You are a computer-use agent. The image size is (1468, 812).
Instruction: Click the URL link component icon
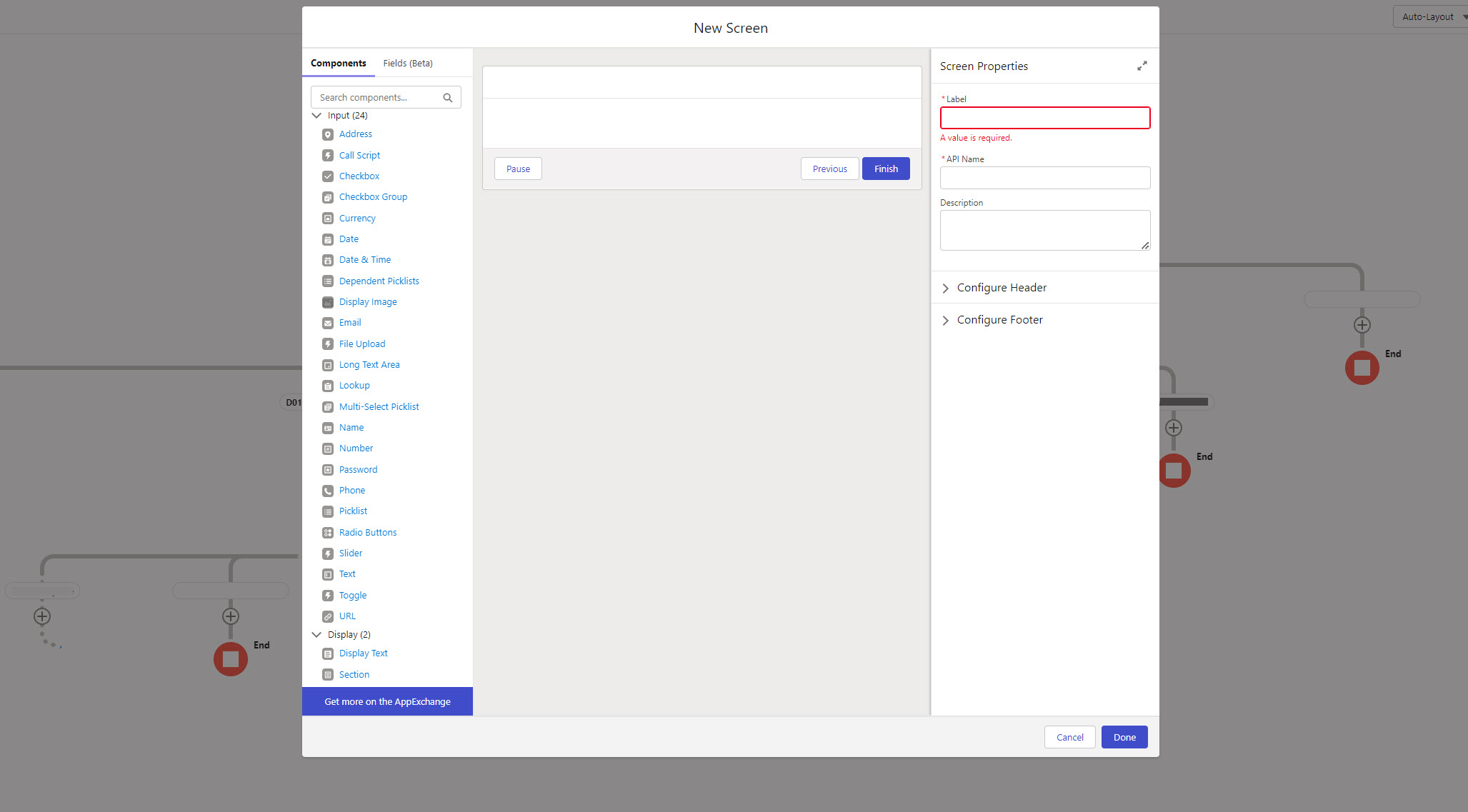click(x=328, y=616)
